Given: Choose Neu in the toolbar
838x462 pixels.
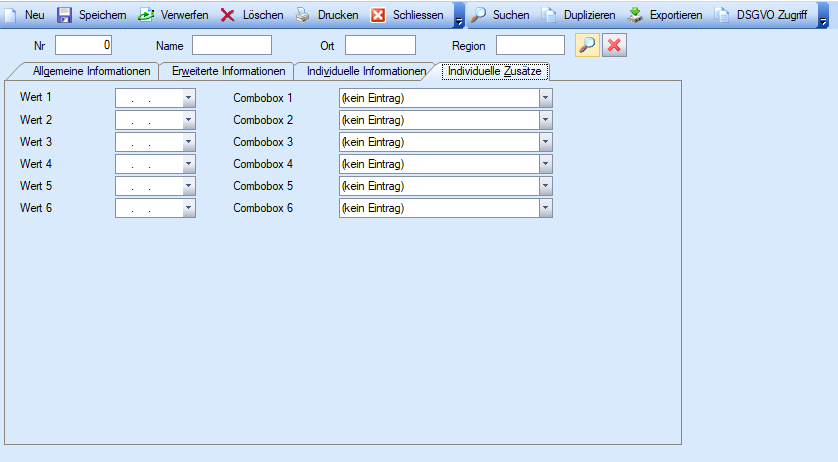Looking at the screenshot, I should click(x=35, y=15).
